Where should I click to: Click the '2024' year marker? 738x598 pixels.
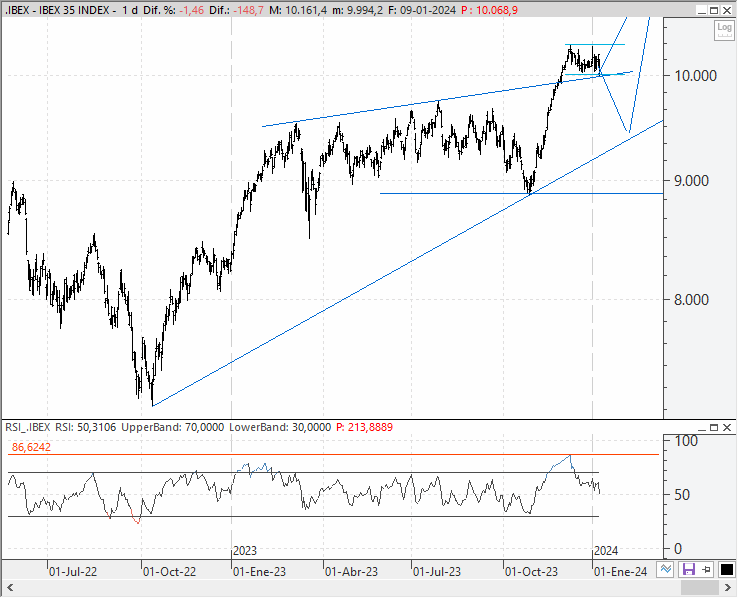(606, 550)
